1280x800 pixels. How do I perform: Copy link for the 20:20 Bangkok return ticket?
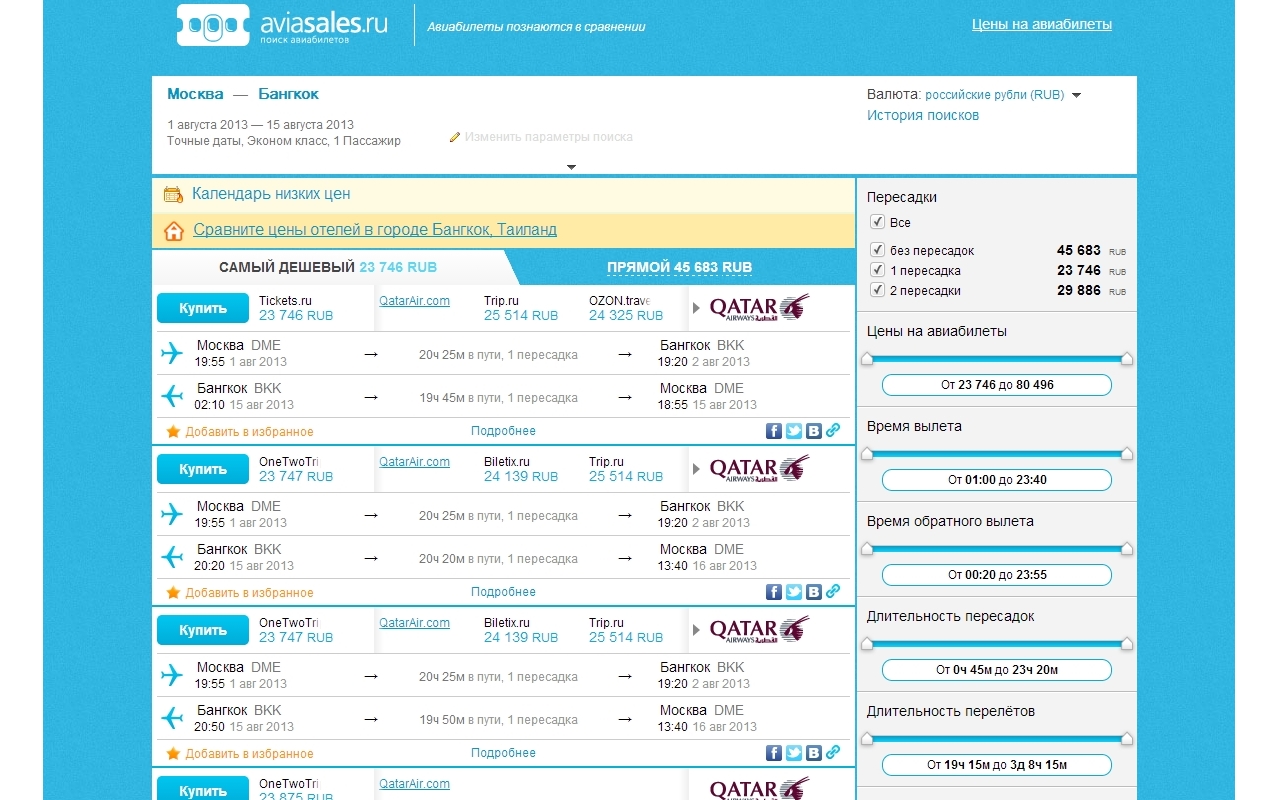tap(833, 591)
